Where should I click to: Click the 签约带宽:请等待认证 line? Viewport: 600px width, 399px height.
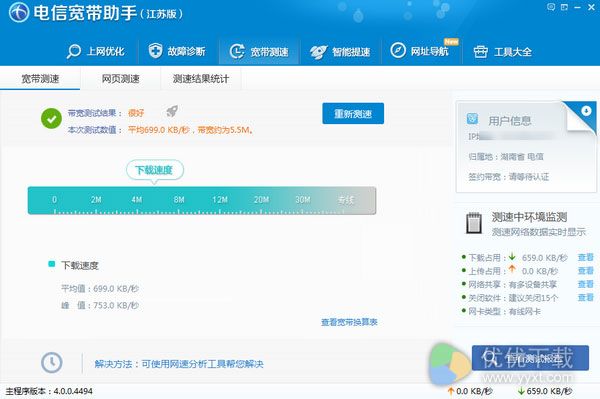click(x=509, y=177)
